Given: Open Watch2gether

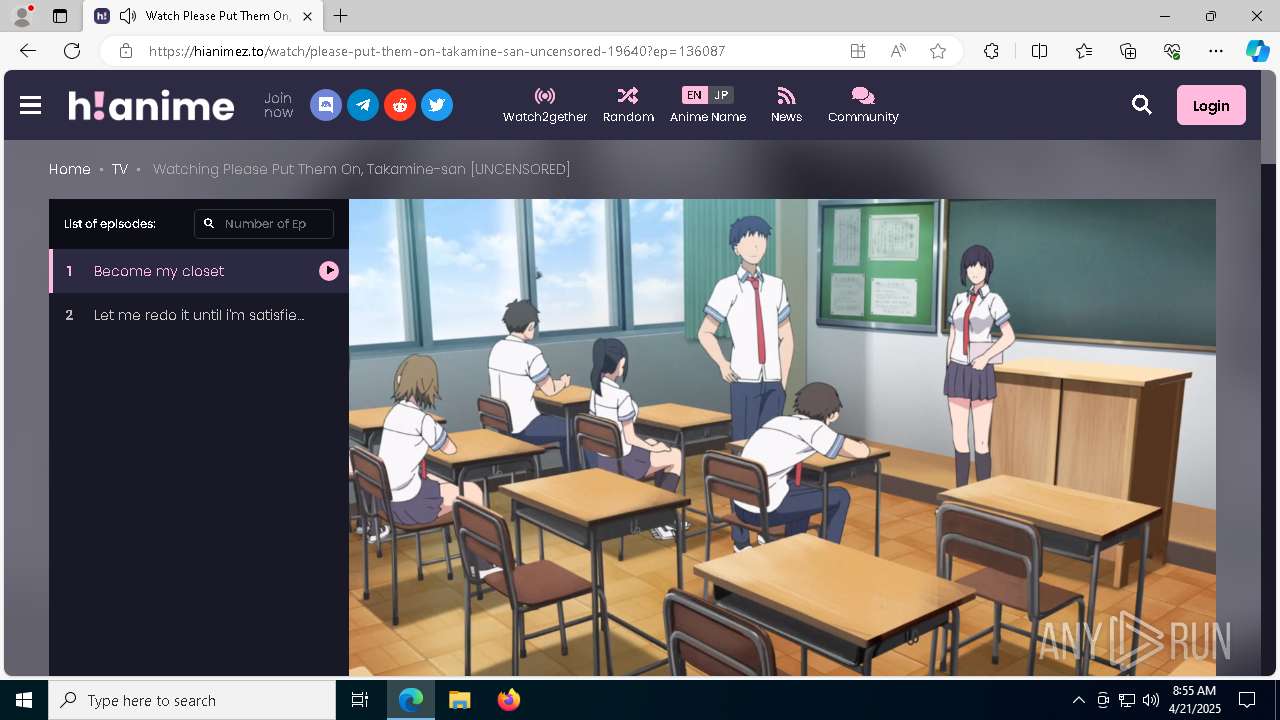Looking at the screenshot, I should click(545, 105).
